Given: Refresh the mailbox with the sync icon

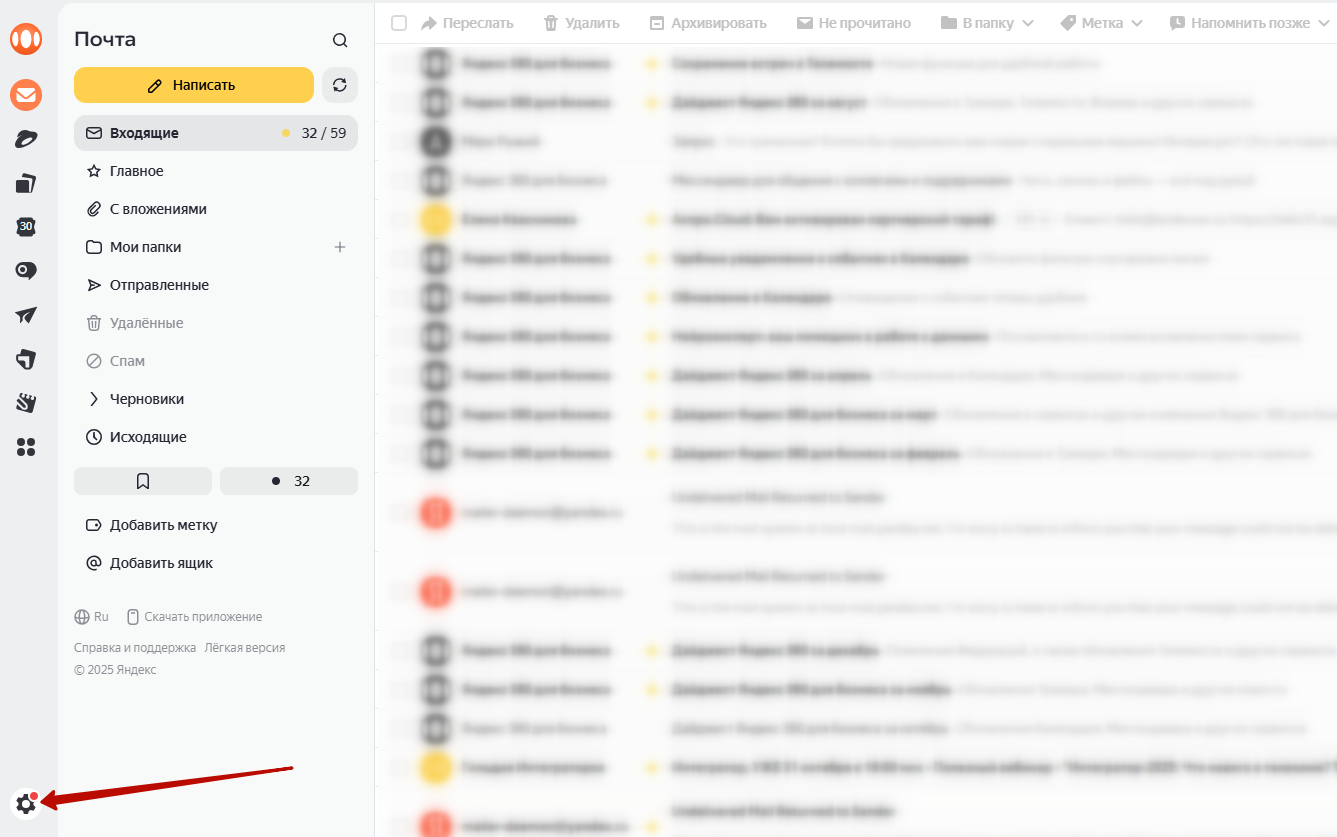Looking at the screenshot, I should pos(340,85).
